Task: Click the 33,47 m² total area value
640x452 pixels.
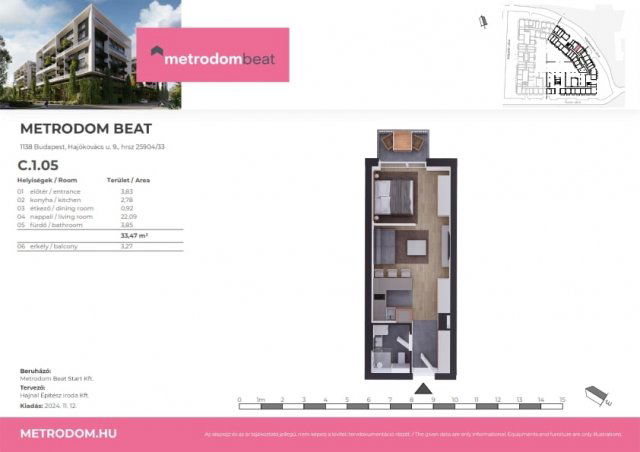Action: (133, 235)
